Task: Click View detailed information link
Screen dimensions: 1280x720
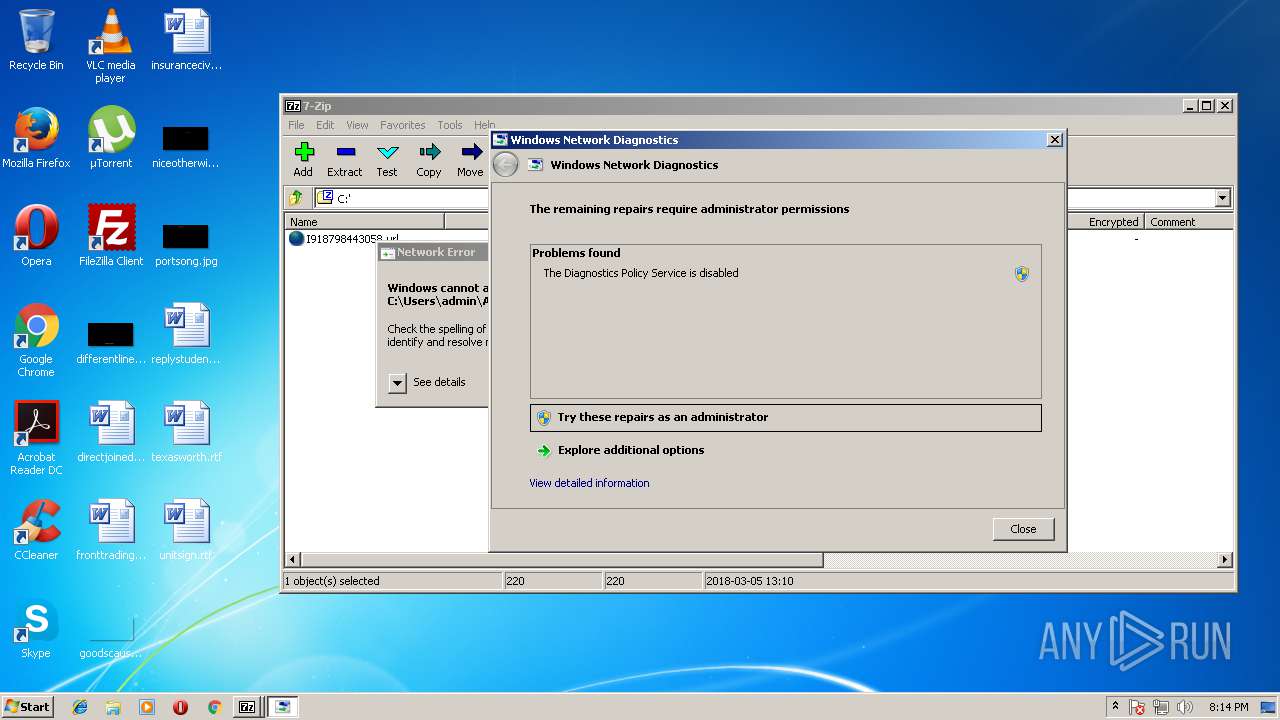Action: (x=589, y=483)
